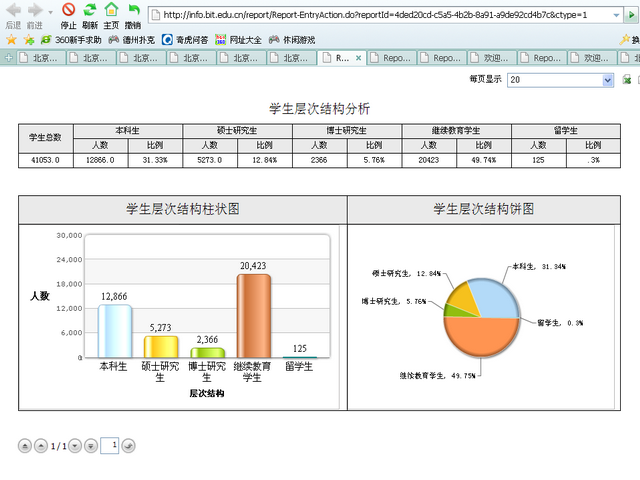Open the 休闲游戏 bookmark

292,39
